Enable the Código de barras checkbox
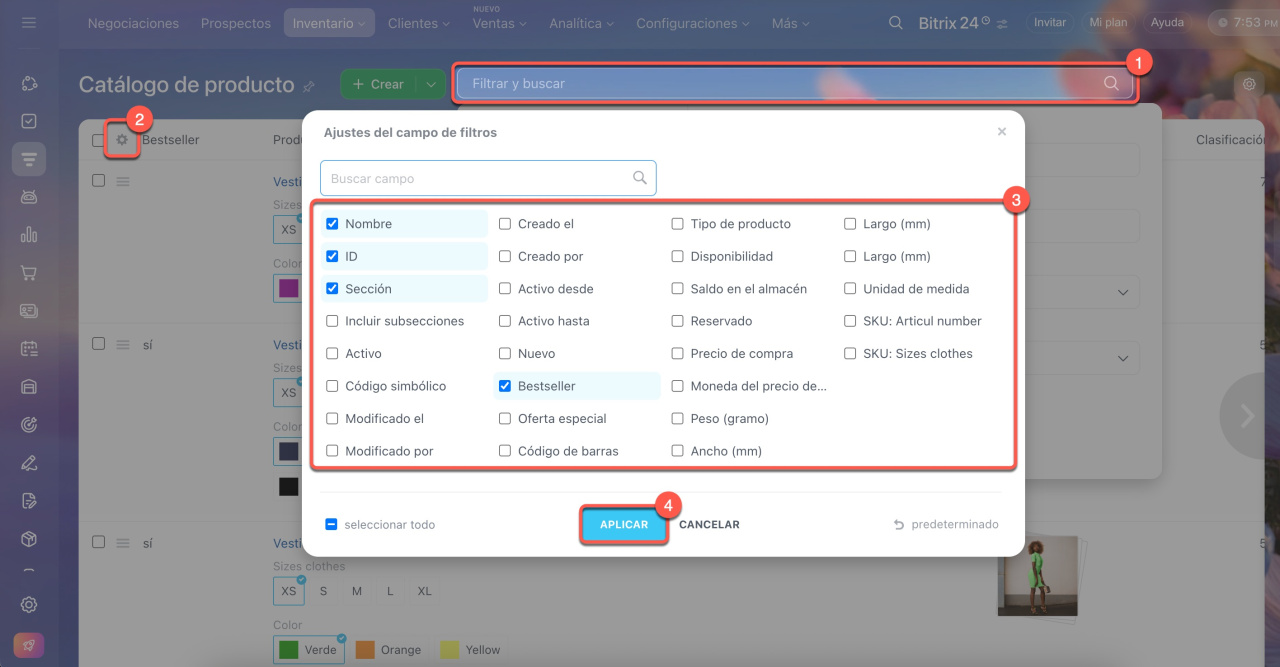This screenshot has width=1280, height=667. click(x=505, y=451)
